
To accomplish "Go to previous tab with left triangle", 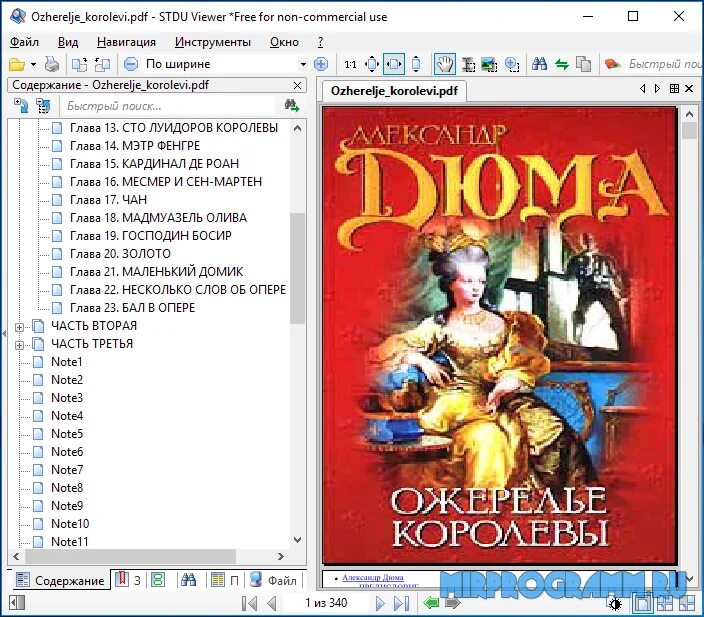I will pyautogui.click(x=642, y=88).
